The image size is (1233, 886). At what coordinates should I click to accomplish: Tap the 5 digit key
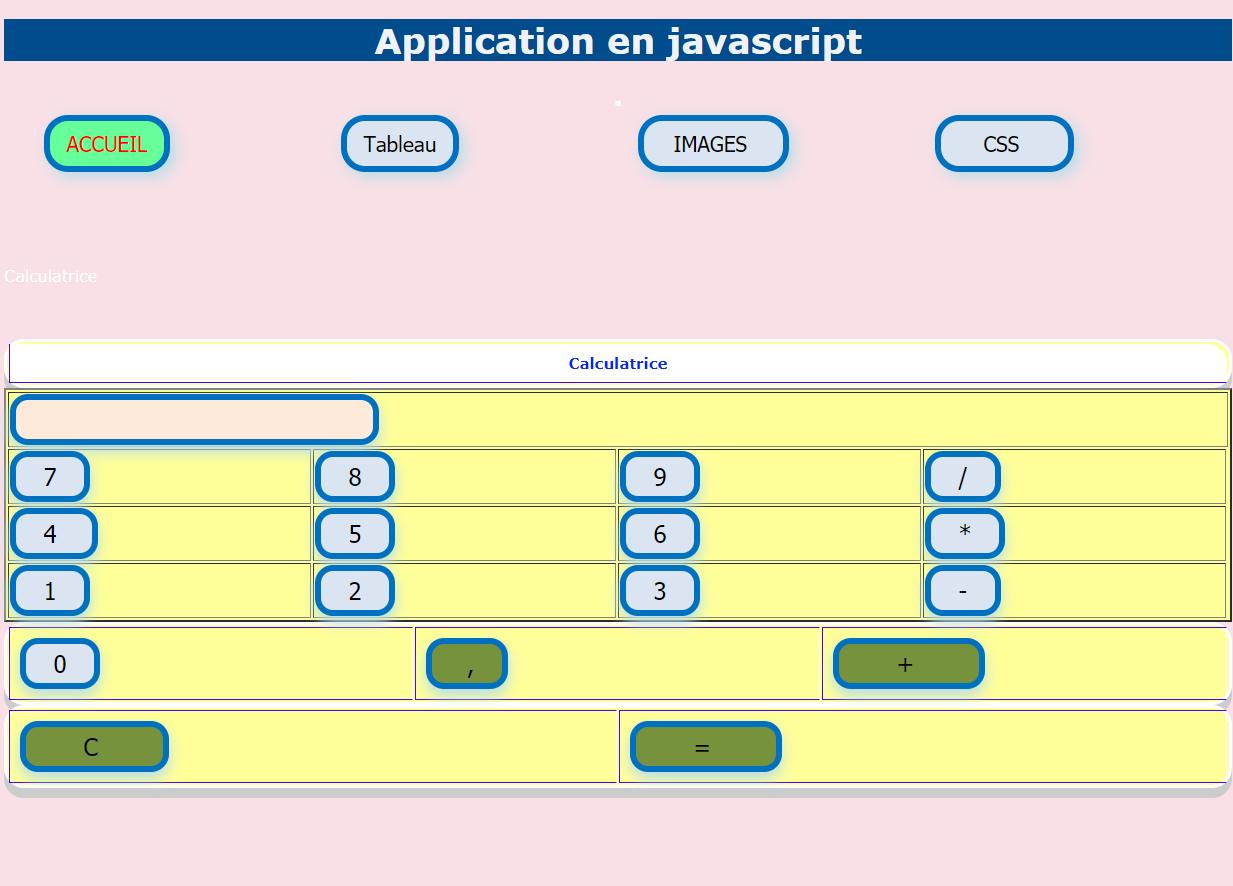[355, 534]
